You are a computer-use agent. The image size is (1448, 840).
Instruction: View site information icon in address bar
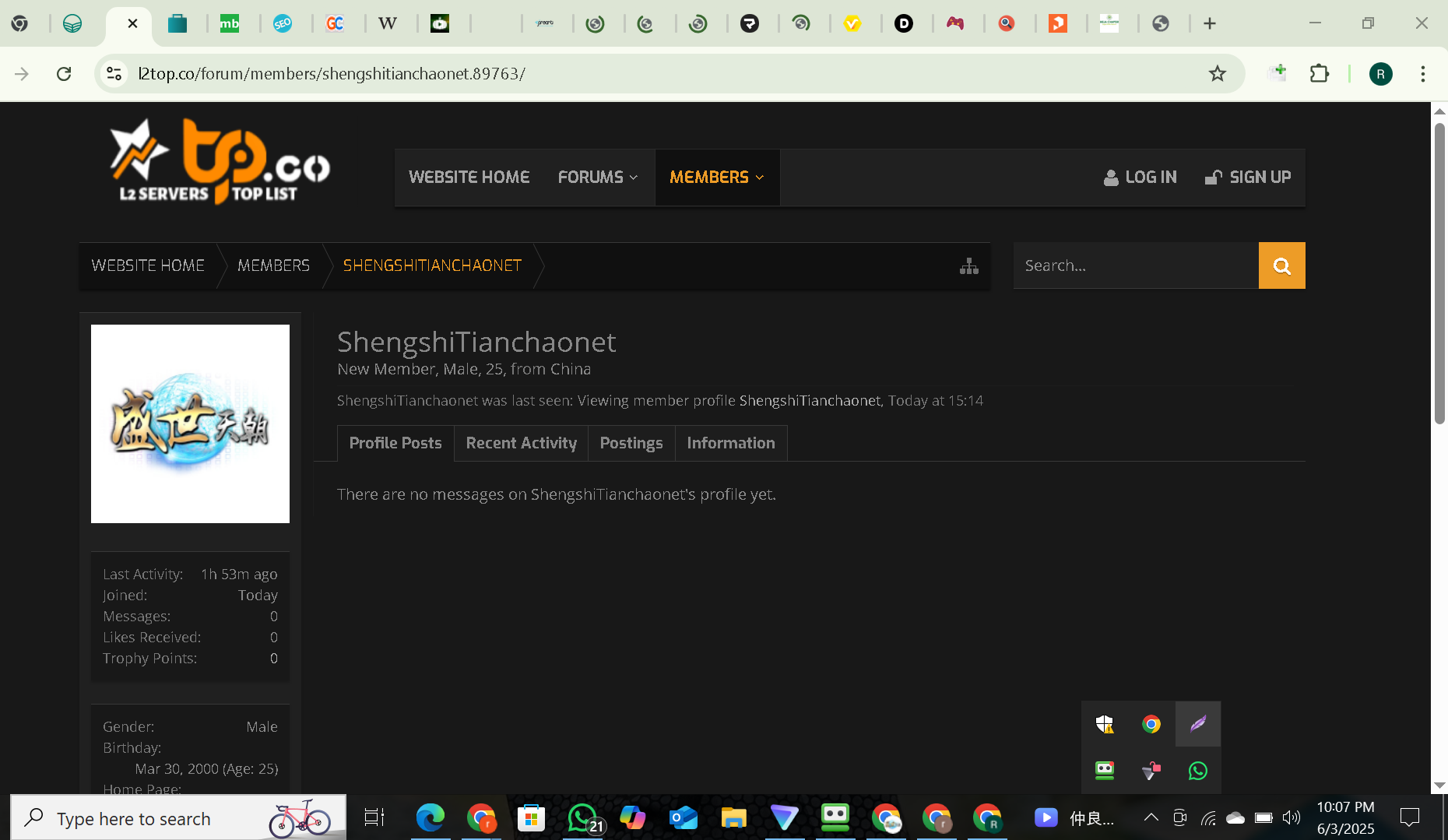[114, 74]
